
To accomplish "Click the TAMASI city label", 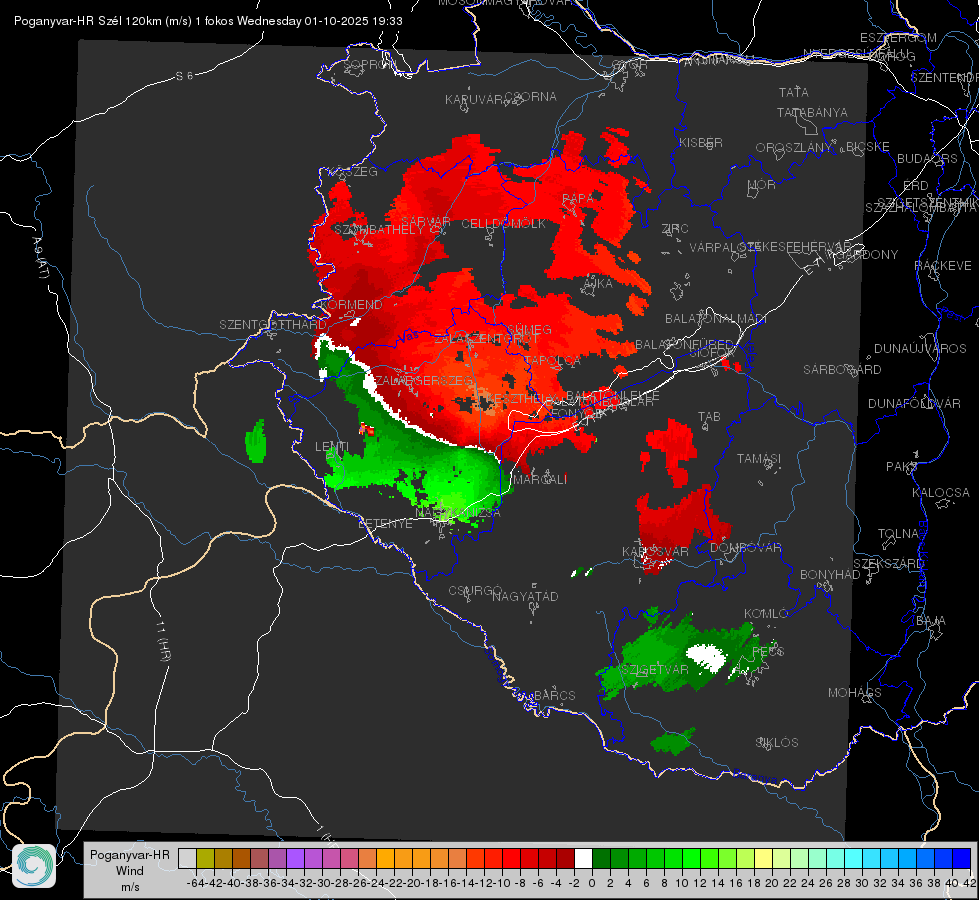I will 759,458.
